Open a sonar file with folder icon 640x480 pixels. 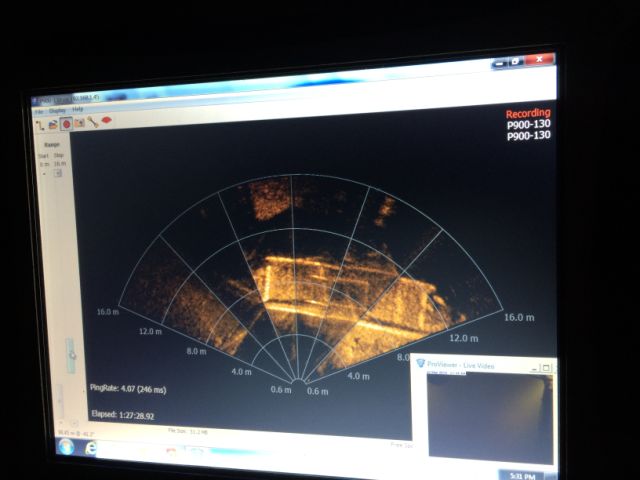pyautogui.click(x=53, y=124)
